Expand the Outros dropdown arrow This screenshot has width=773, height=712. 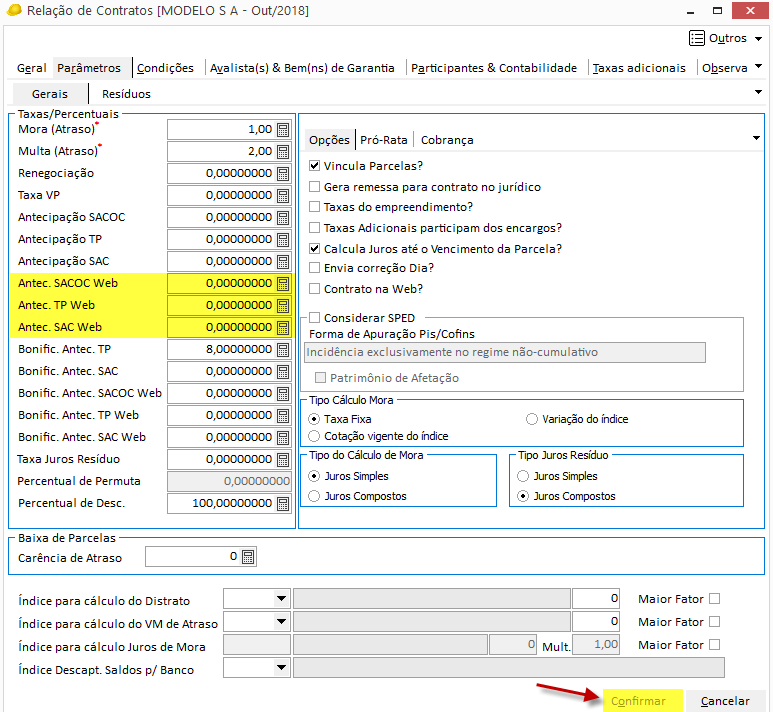759,38
